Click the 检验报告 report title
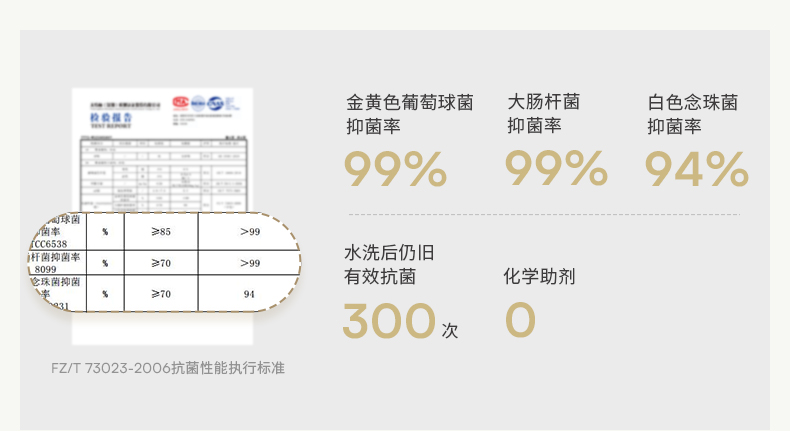790x431 pixels. [111, 119]
